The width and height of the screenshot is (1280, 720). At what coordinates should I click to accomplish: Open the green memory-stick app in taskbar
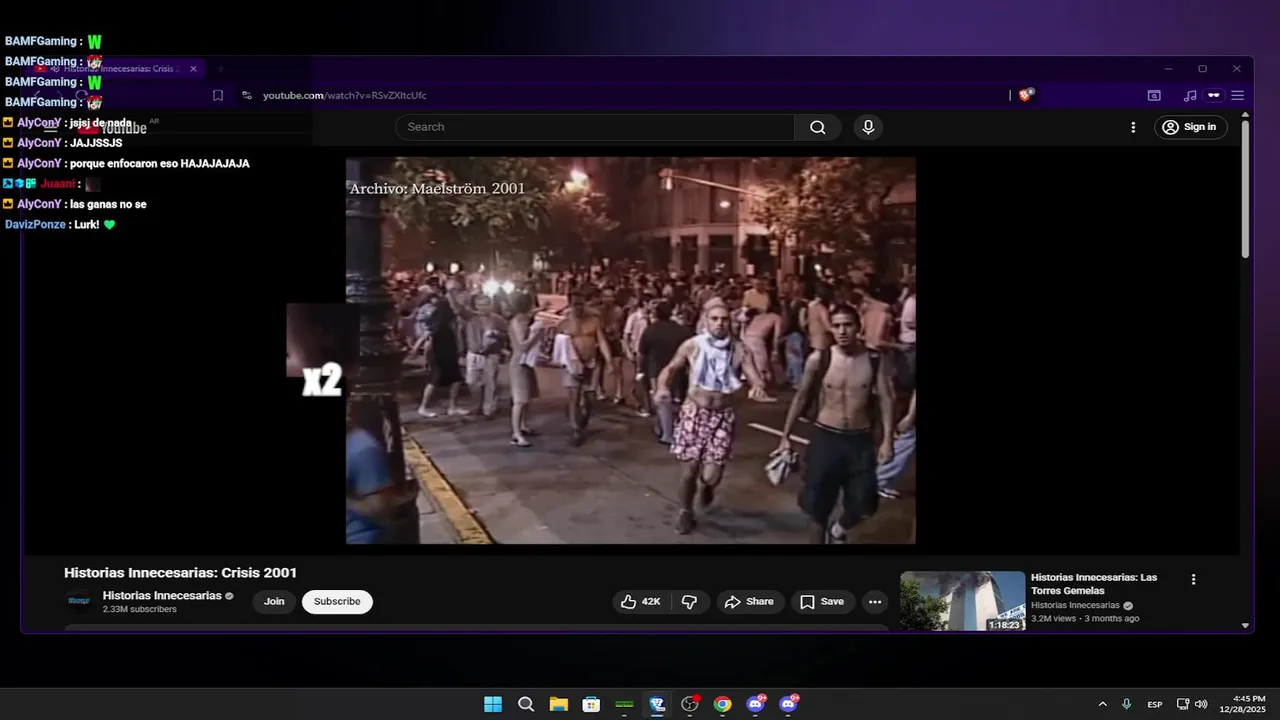pyautogui.click(x=624, y=704)
